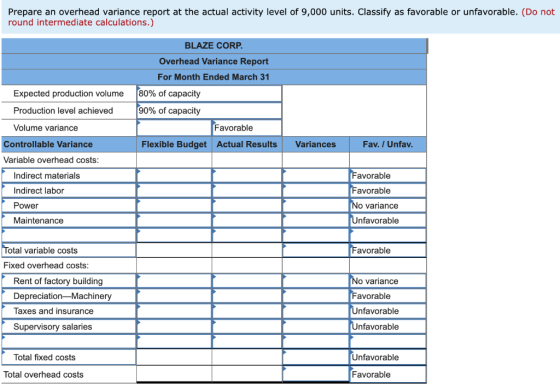Click the Depreciation—Machinery Actual Results cell
The image size is (560, 388).
point(247,296)
